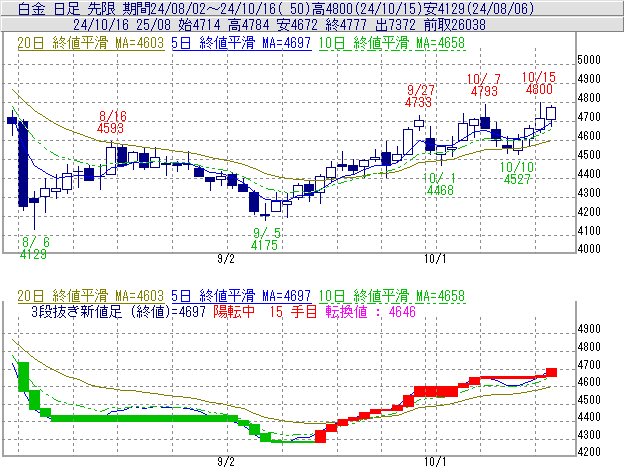Click the 9/5 4175 low marker label
Screen dimensions: 624x475
[x=265, y=239]
